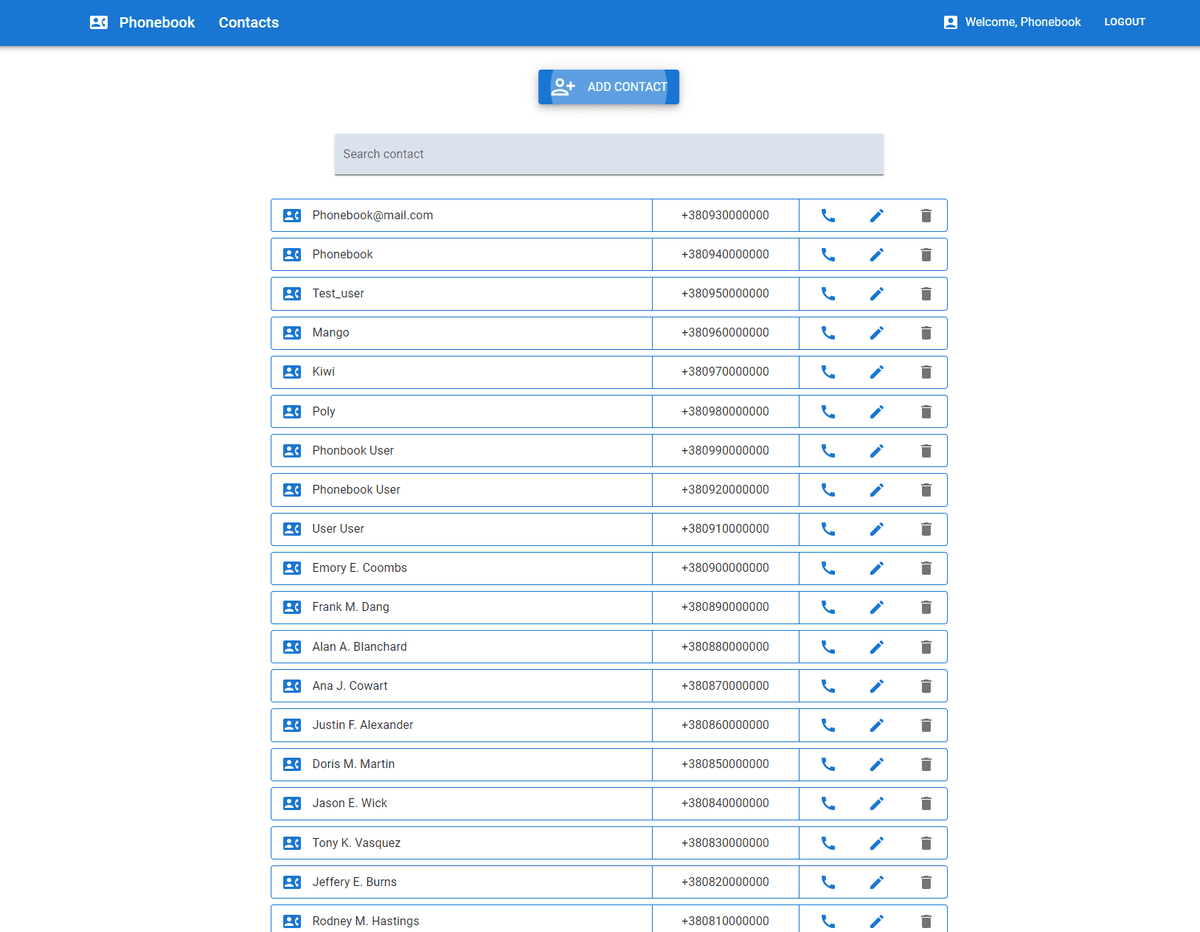This screenshot has width=1200, height=932.
Task: Call the Mango contact
Action: point(828,333)
